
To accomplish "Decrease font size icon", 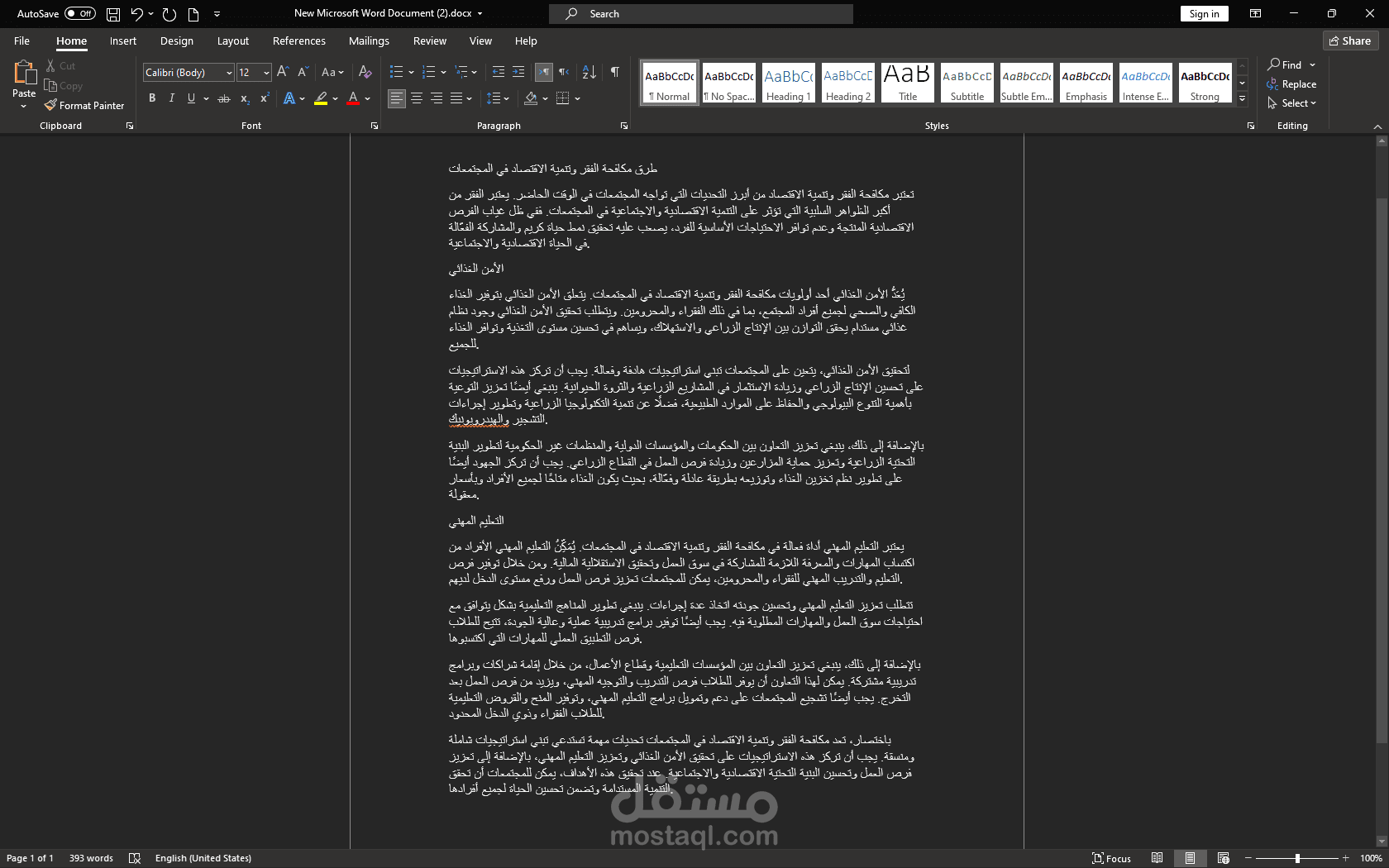I will [303, 72].
